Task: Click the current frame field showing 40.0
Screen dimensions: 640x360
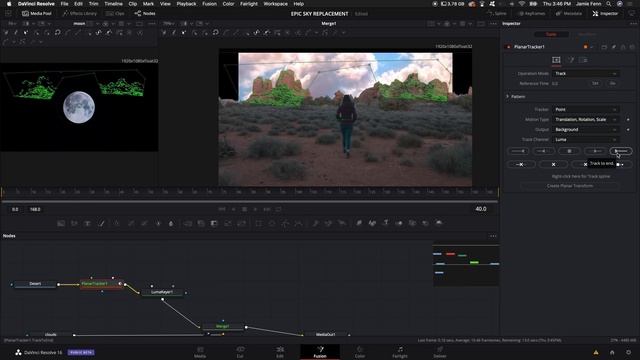Action: click(x=481, y=209)
